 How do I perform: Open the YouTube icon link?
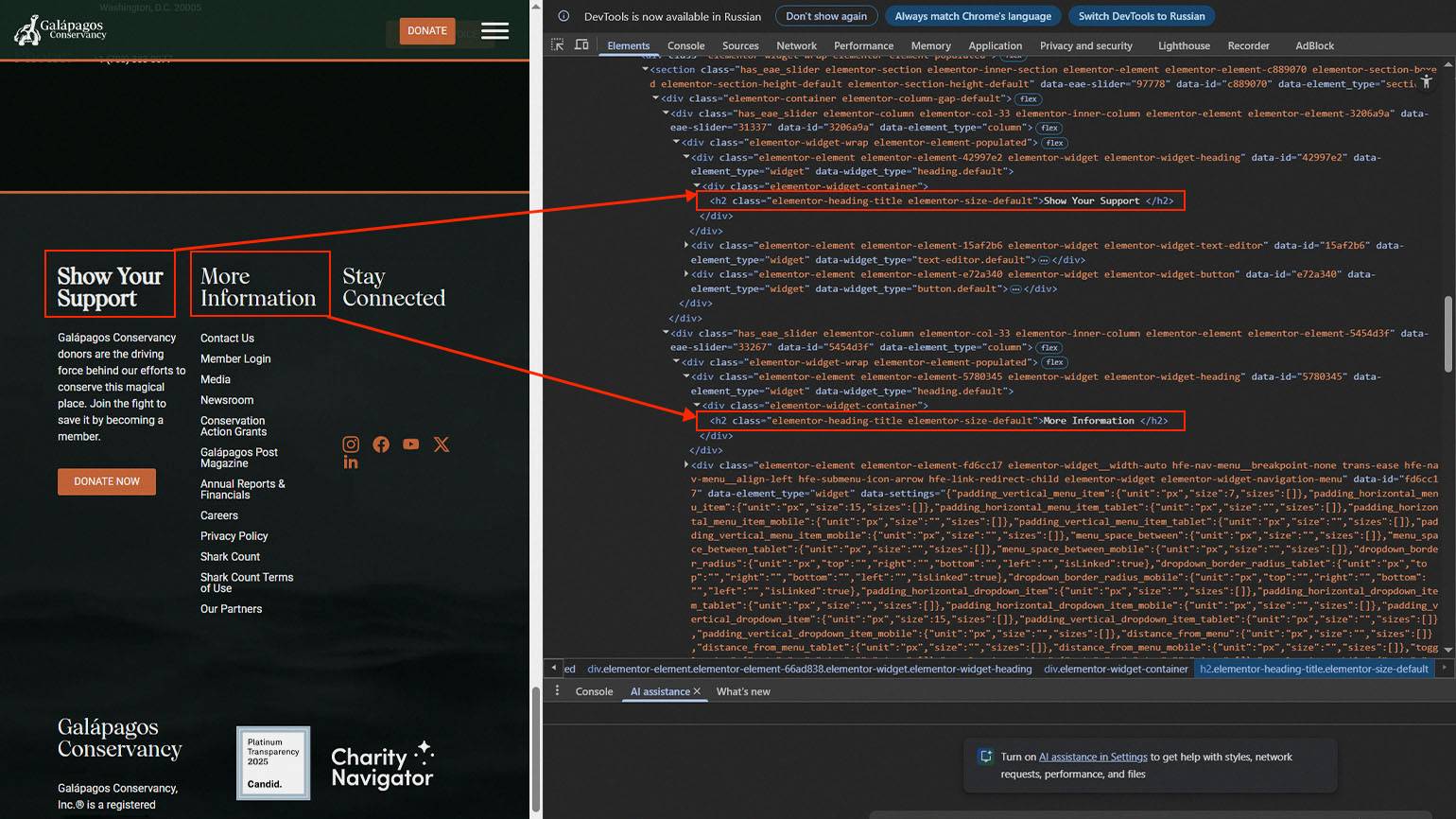pos(411,444)
